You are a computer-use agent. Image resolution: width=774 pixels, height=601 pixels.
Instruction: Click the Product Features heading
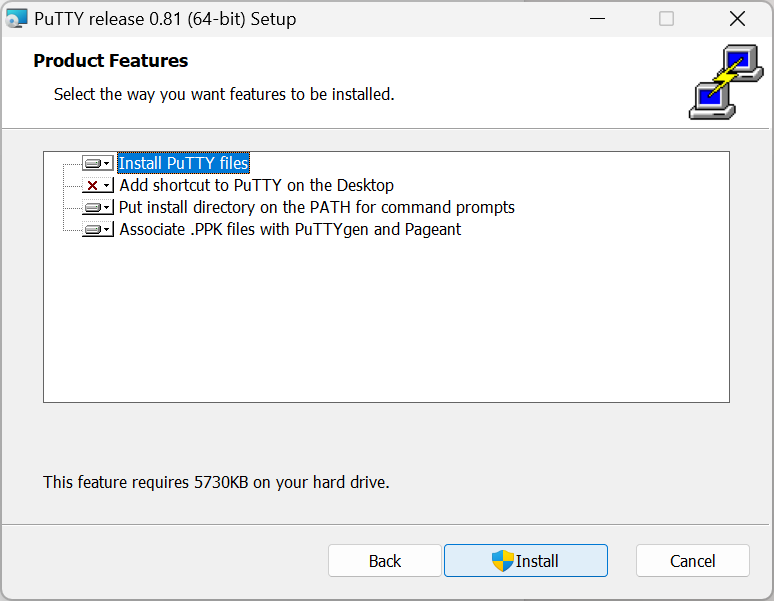110,61
